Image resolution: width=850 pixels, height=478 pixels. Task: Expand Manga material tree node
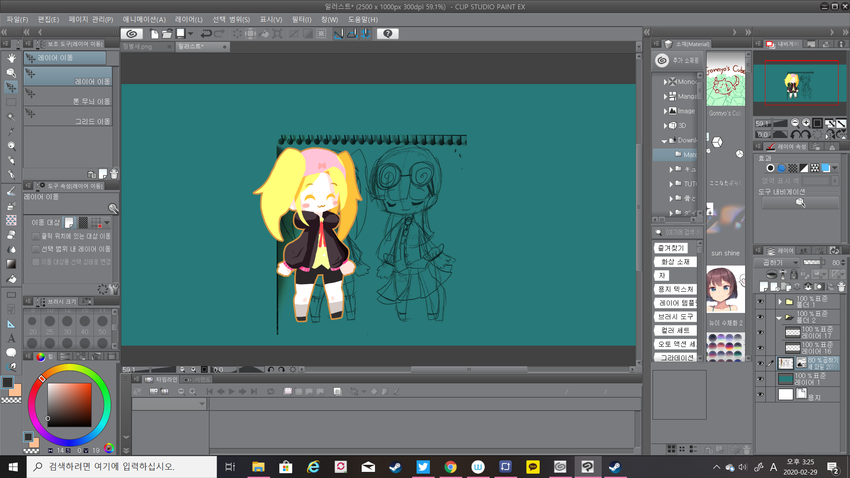(666, 96)
